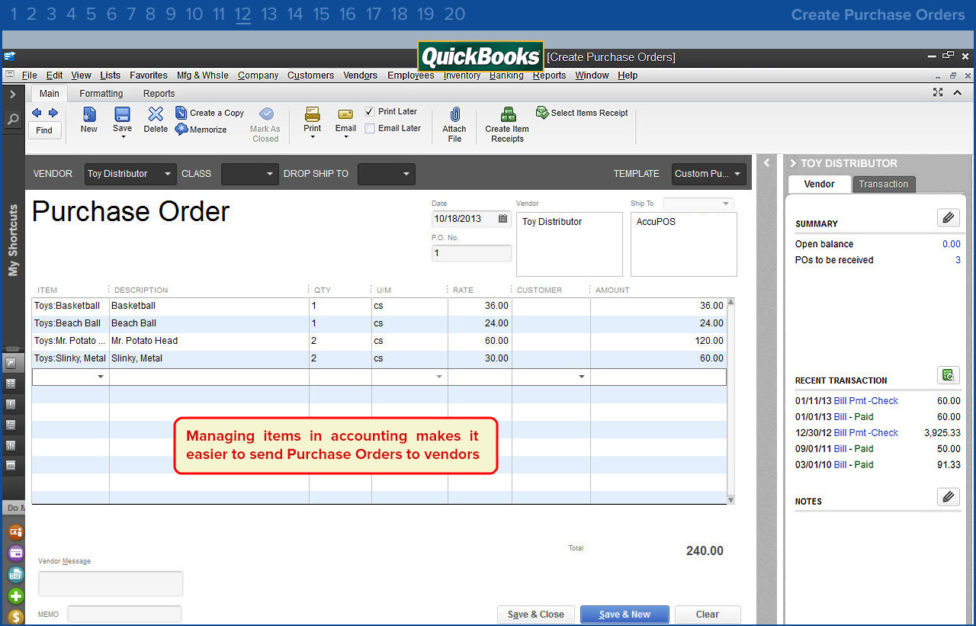
Task: Click Create a Copy icon
Action: pyautogui.click(x=181, y=113)
